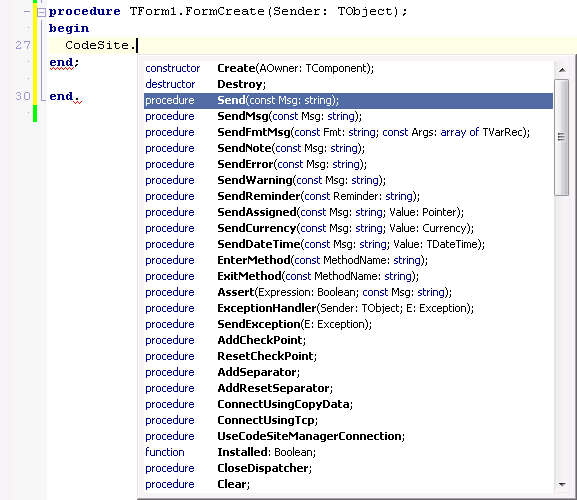Click the completion list scrollbar thumb
Screen dimensions: 577x500
pyautogui.click(x=562, y=137)
